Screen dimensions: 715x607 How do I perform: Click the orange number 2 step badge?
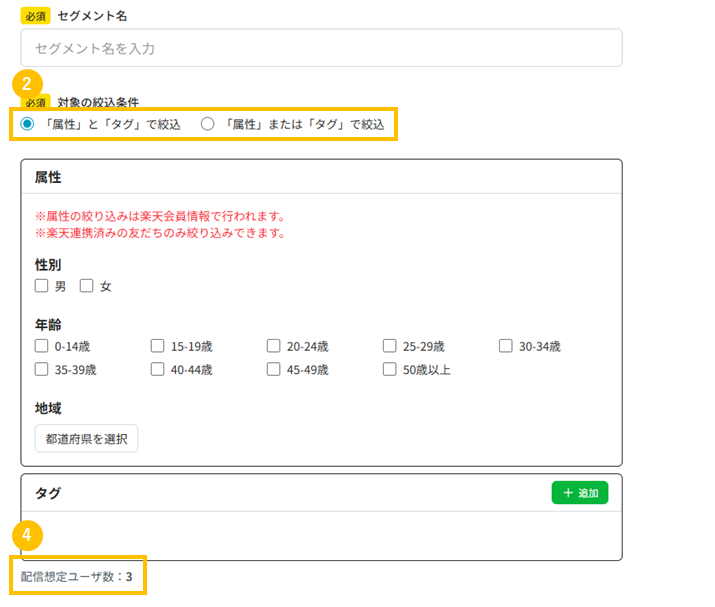pyautogui.click(x=27, y=84)
